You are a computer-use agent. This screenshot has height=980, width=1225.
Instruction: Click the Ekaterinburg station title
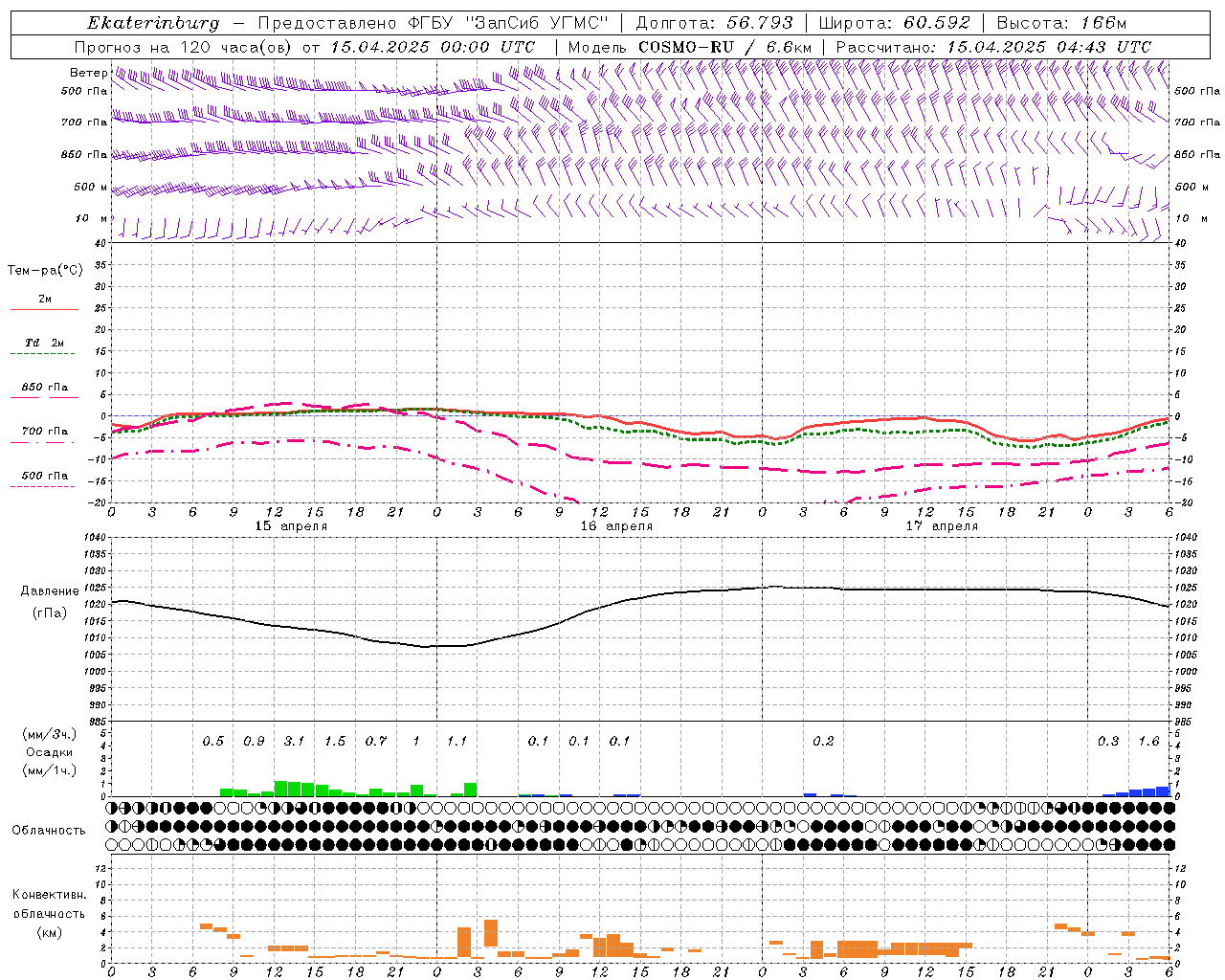153,23
